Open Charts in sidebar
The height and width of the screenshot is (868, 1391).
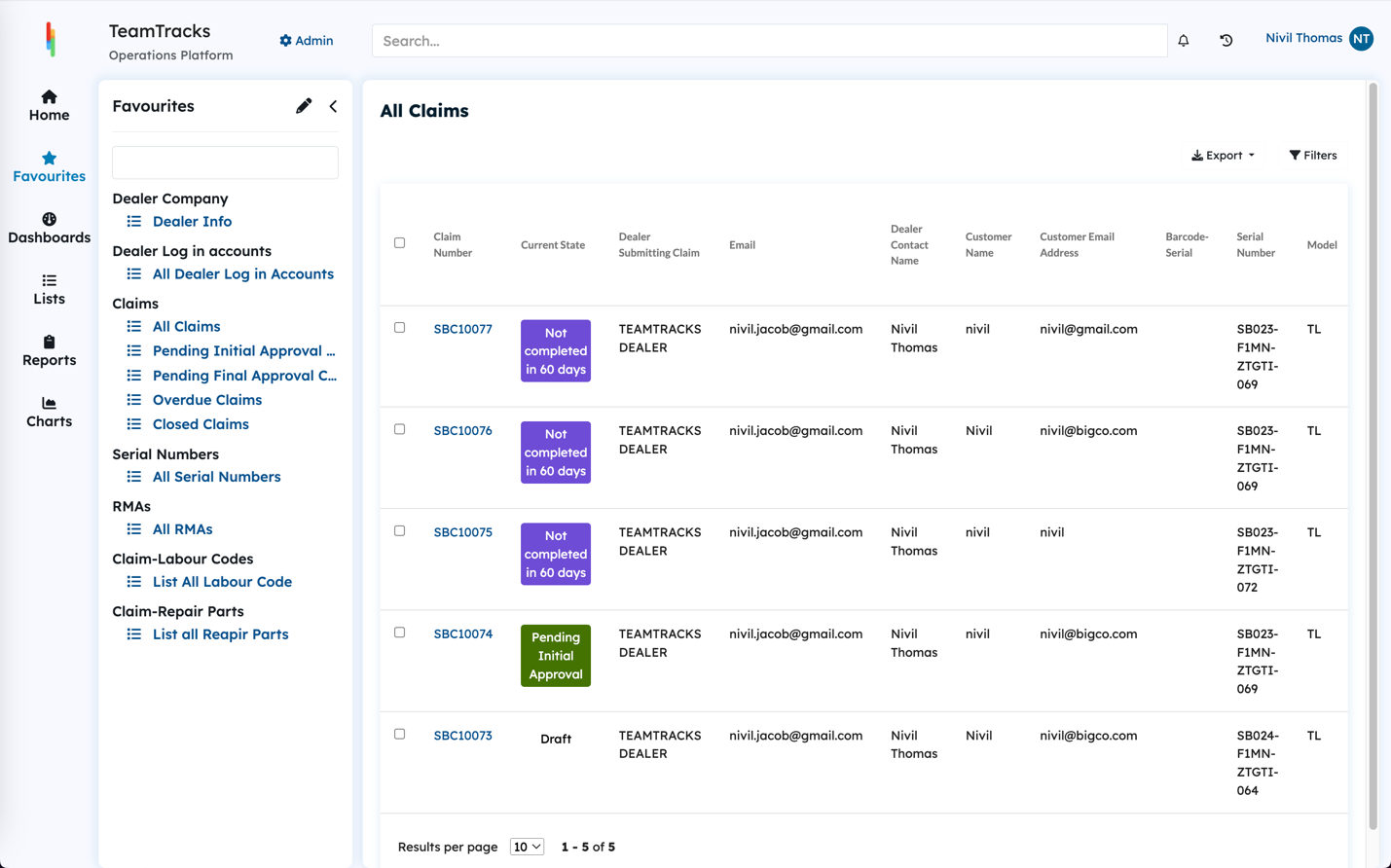click(49, 412)
